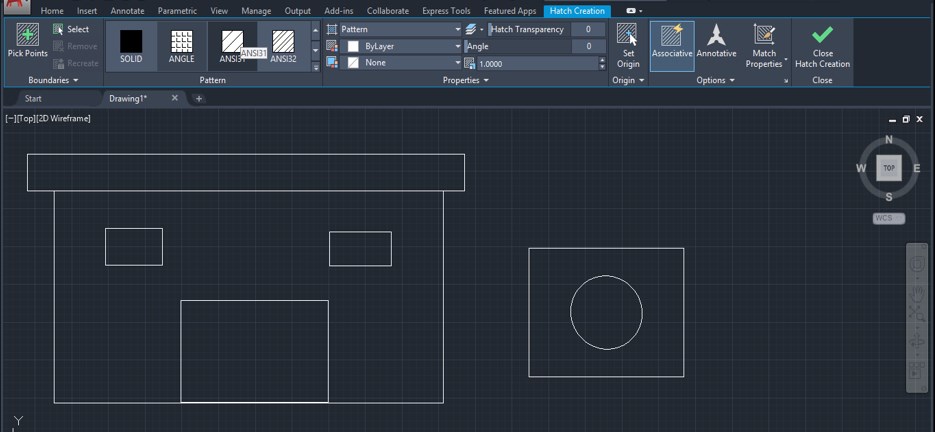Open the WCS coordinate system dropdown

pos(888,218)
